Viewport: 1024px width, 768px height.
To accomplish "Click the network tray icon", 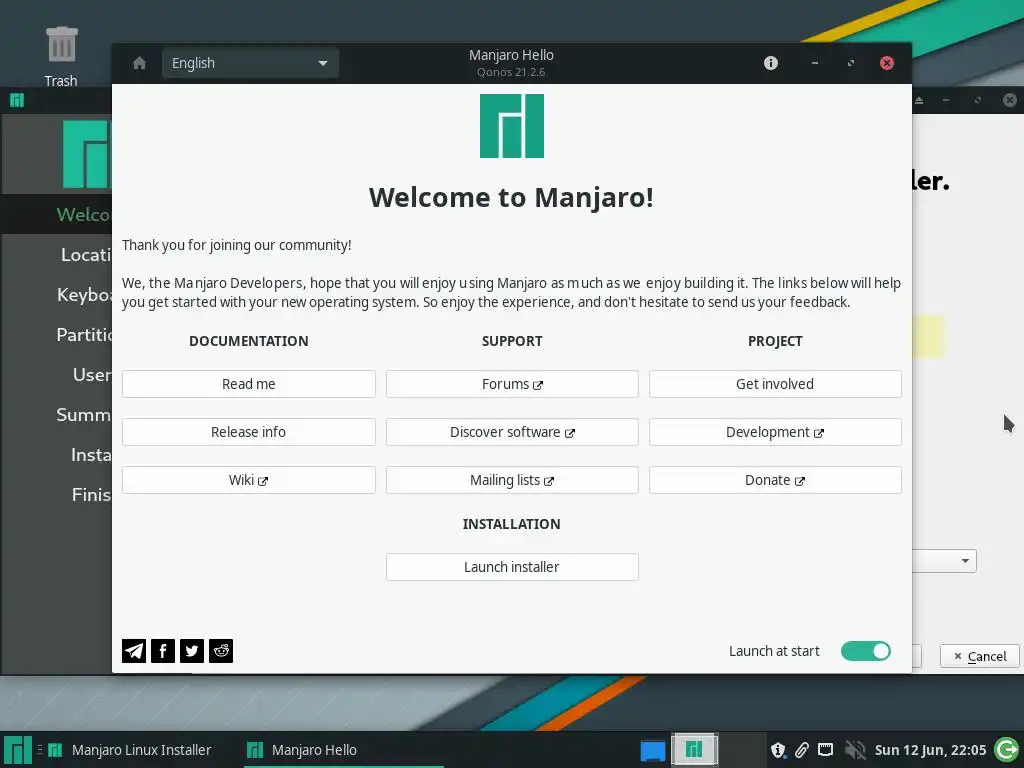I will tap(825, 750).
